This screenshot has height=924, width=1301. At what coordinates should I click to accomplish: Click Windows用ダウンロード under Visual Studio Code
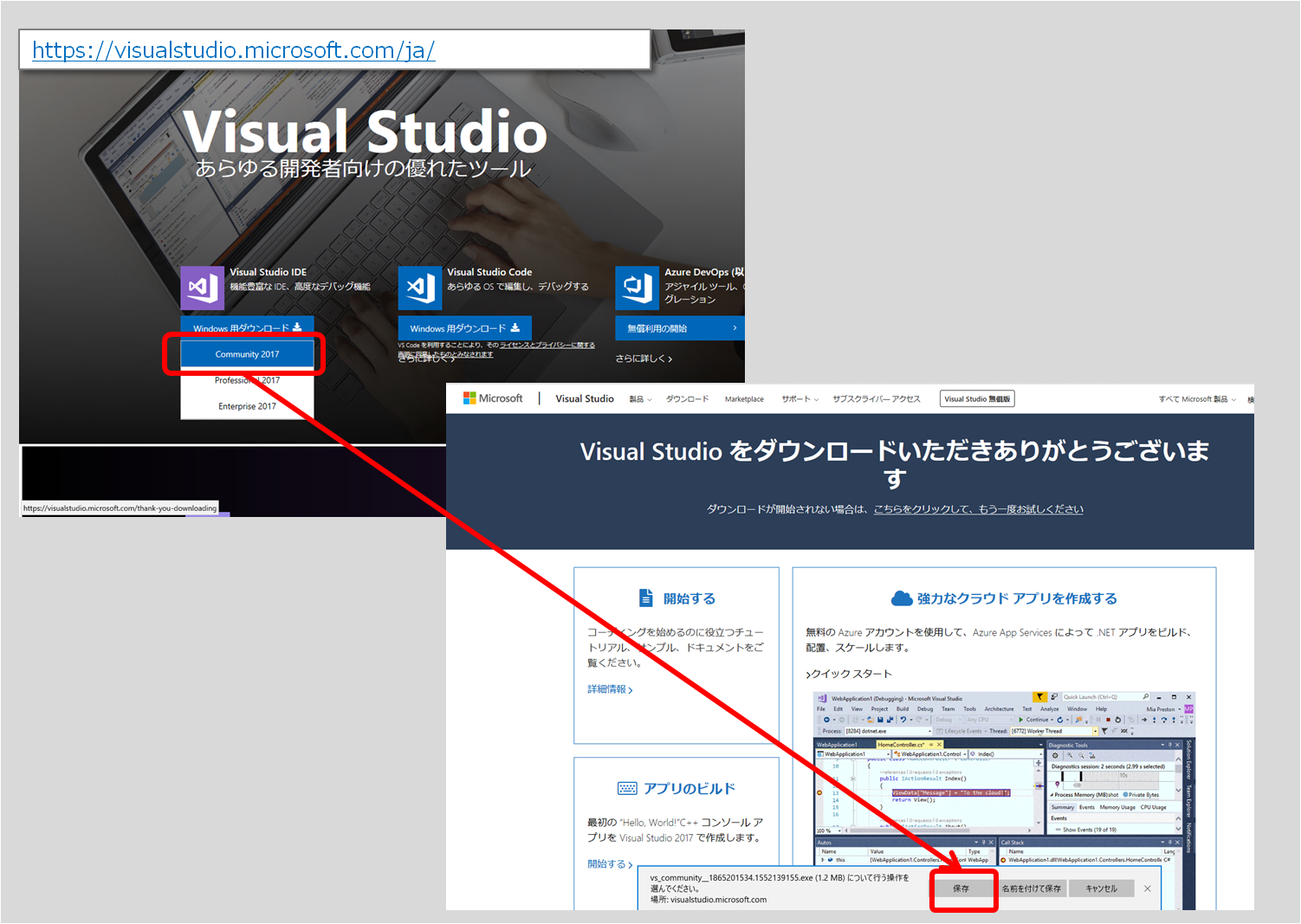[464, 328]
